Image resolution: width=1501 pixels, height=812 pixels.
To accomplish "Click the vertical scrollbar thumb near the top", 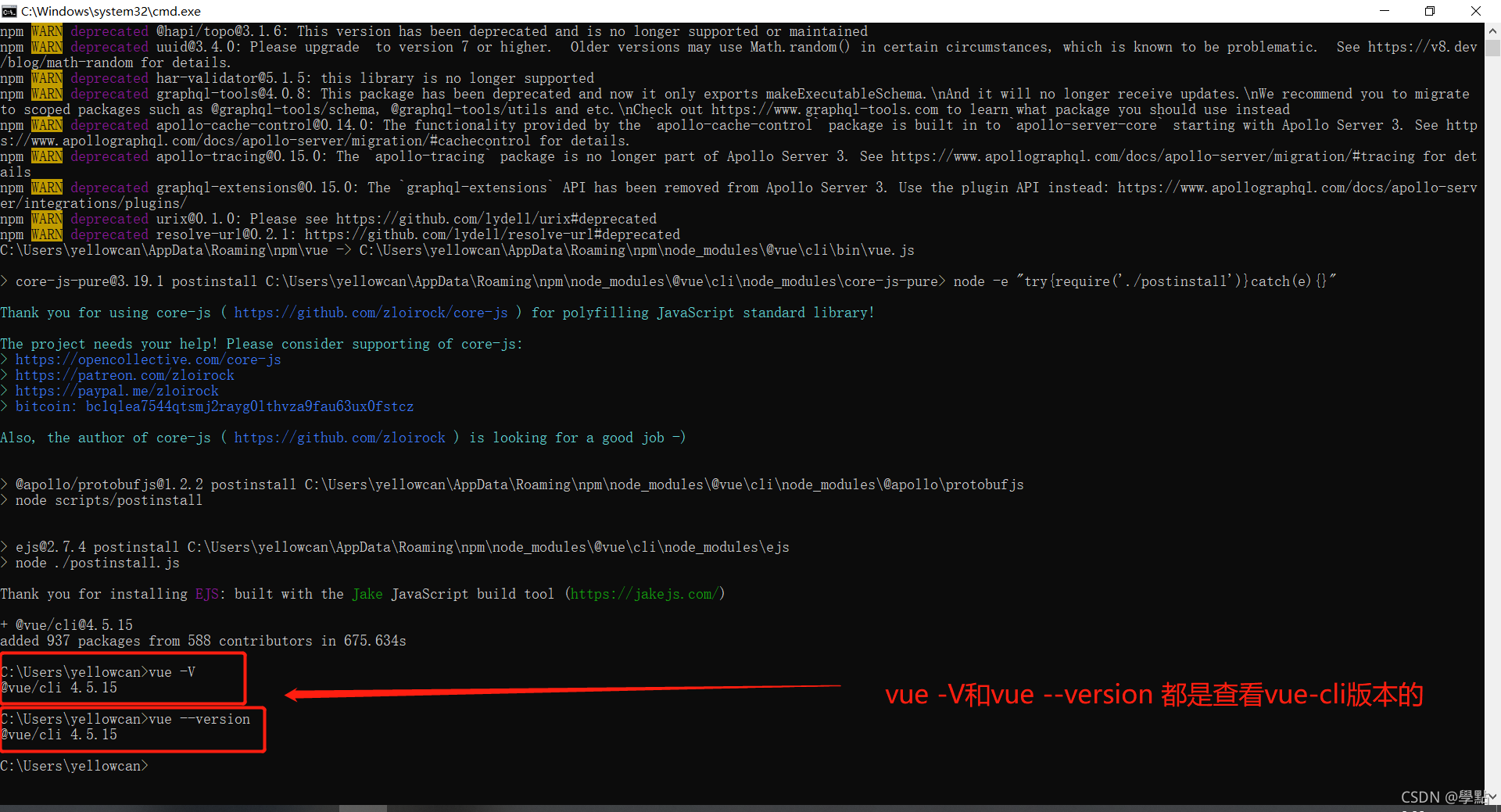I will click(x=1492, y=48).
